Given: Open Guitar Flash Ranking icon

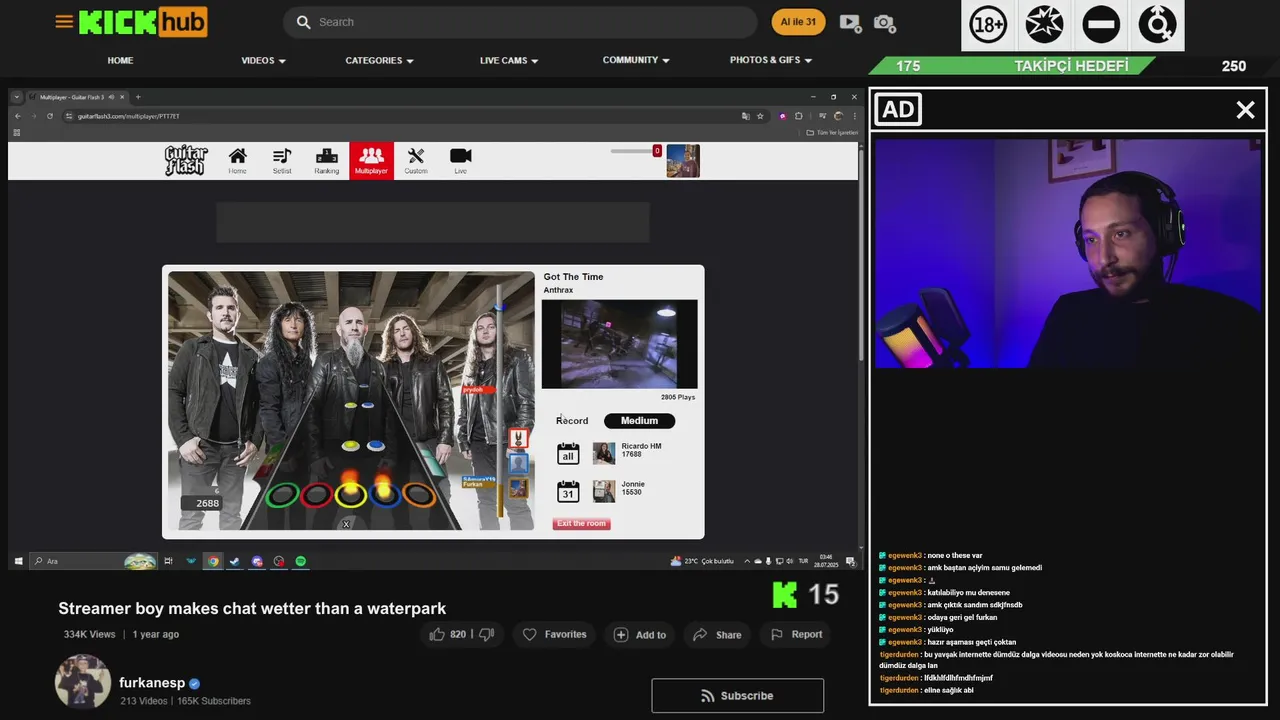Looking at the screenshot, I should coord(327,160).
